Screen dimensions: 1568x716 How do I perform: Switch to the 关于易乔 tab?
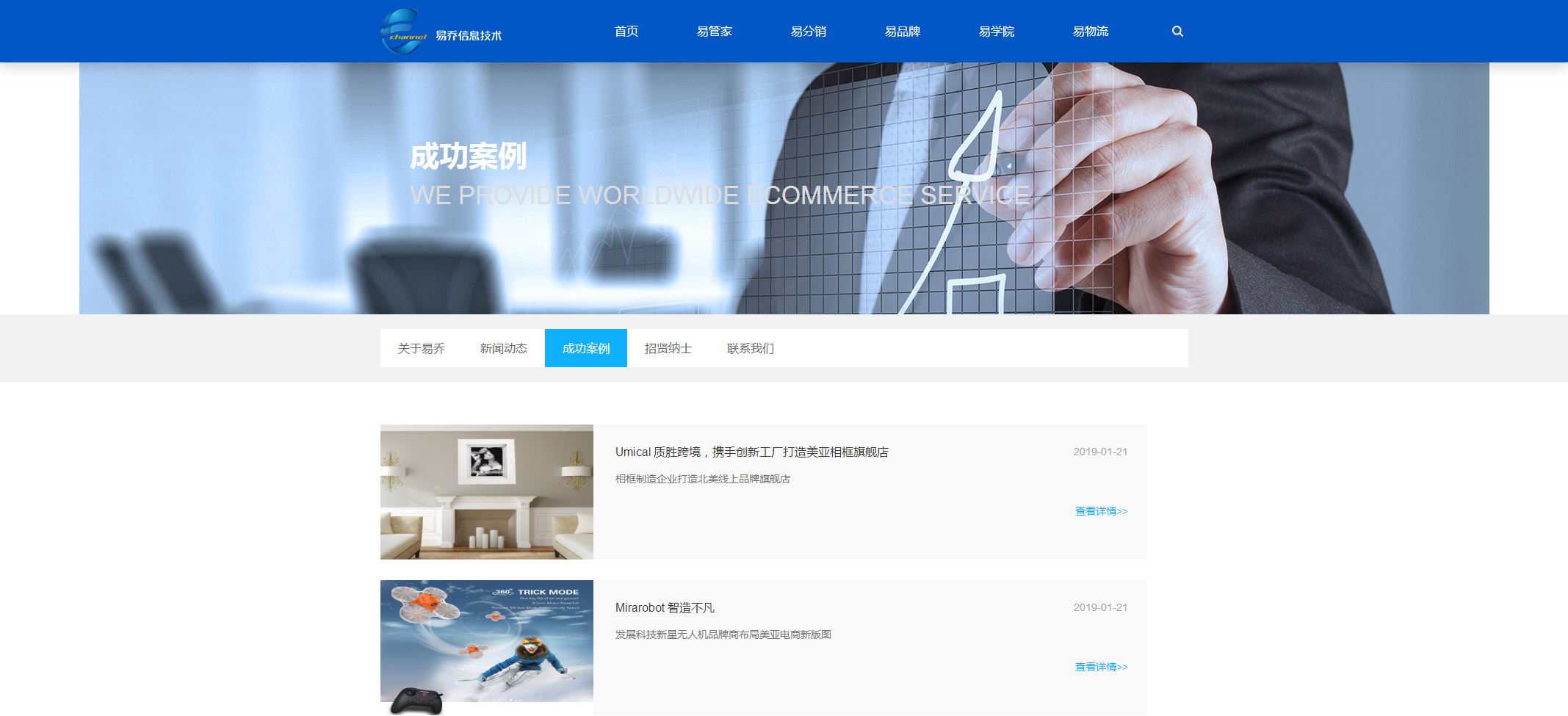(x=421, y=348)
